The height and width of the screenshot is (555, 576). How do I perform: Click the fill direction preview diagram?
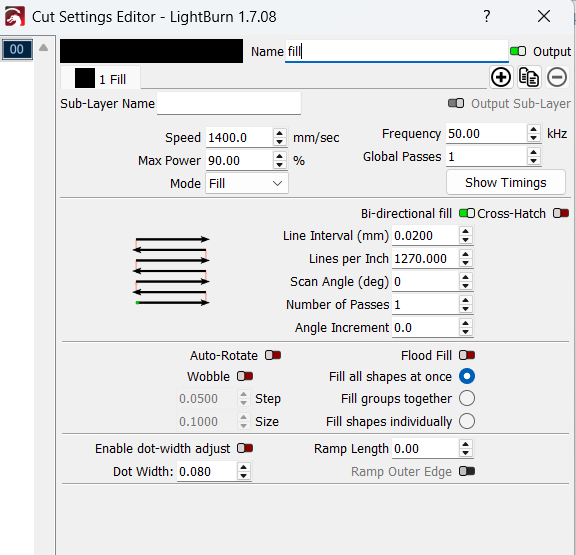click(171, 271)
